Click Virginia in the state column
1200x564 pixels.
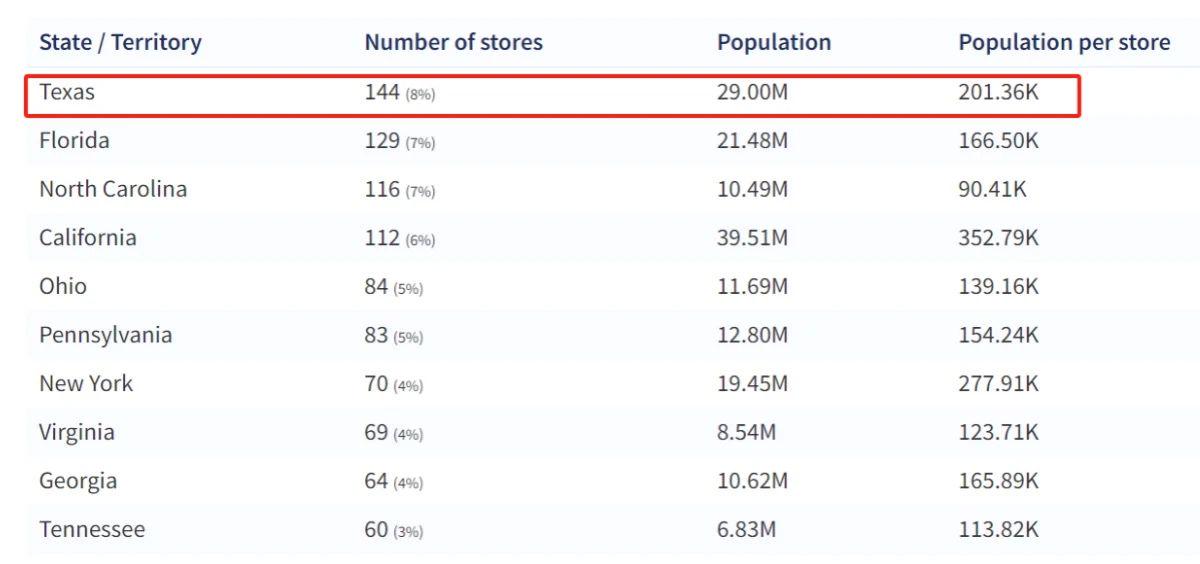pos(77,433)
